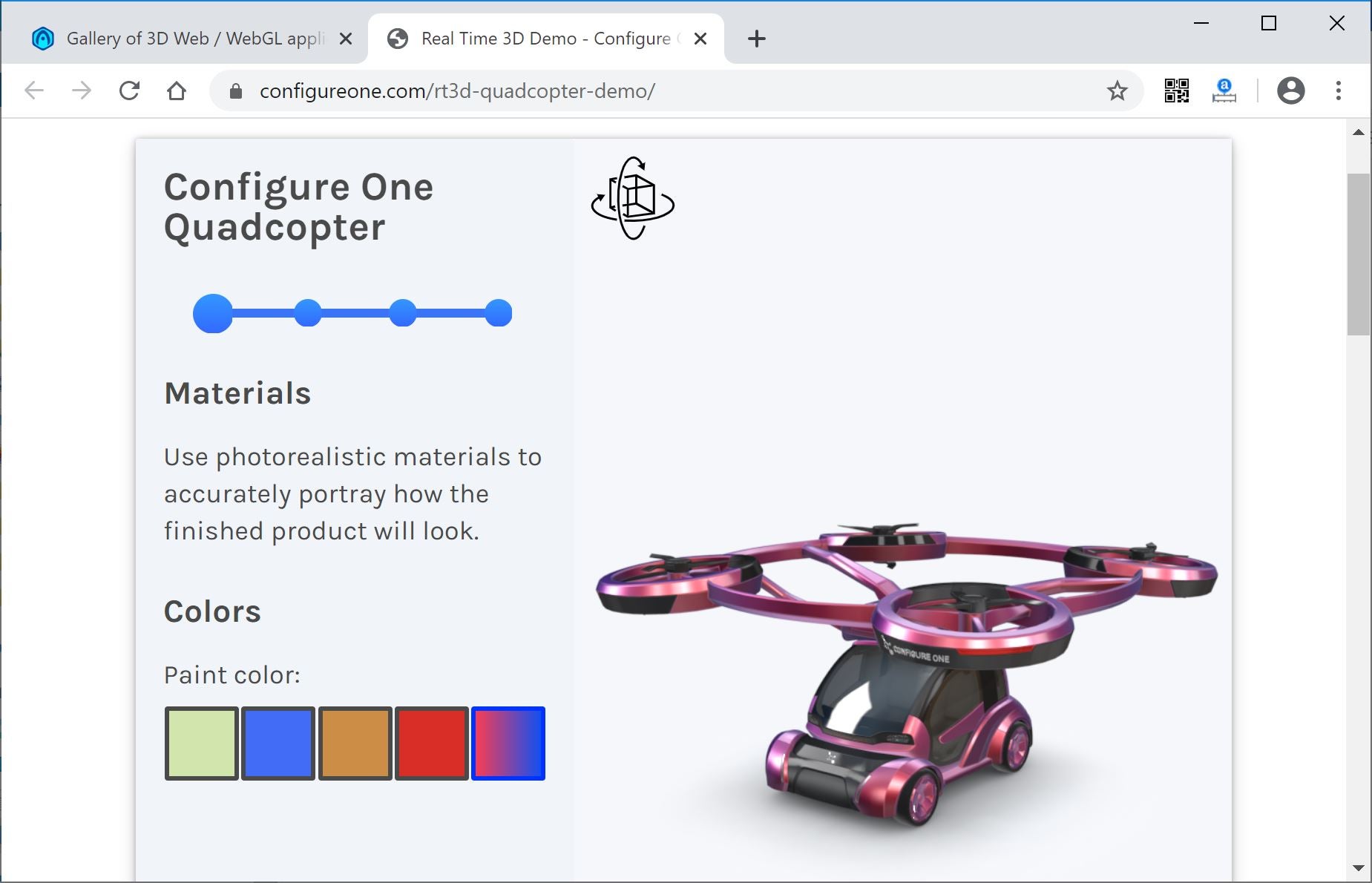Open the Chrome three-dot menu
Image resolution: width=1372 pixels, height=883 pixels.
pyautogui.click(x=1338, y=91)
